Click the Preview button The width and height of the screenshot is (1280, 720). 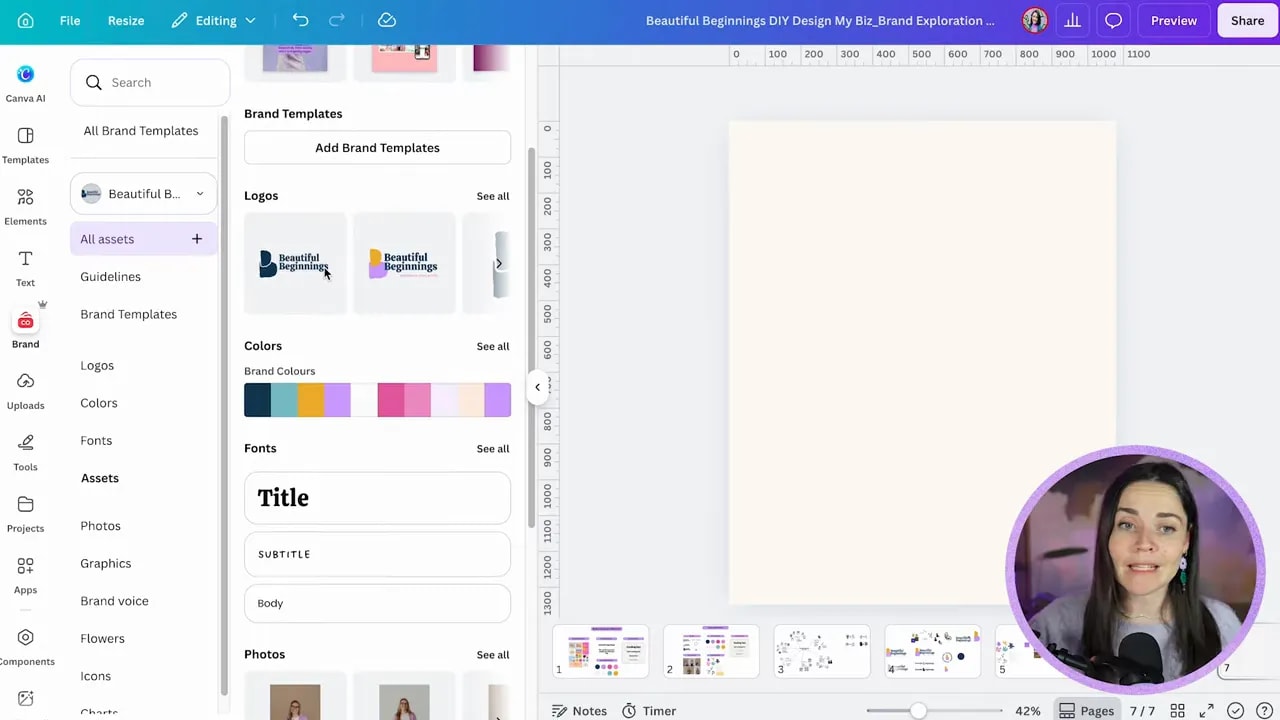[1173, 20]
